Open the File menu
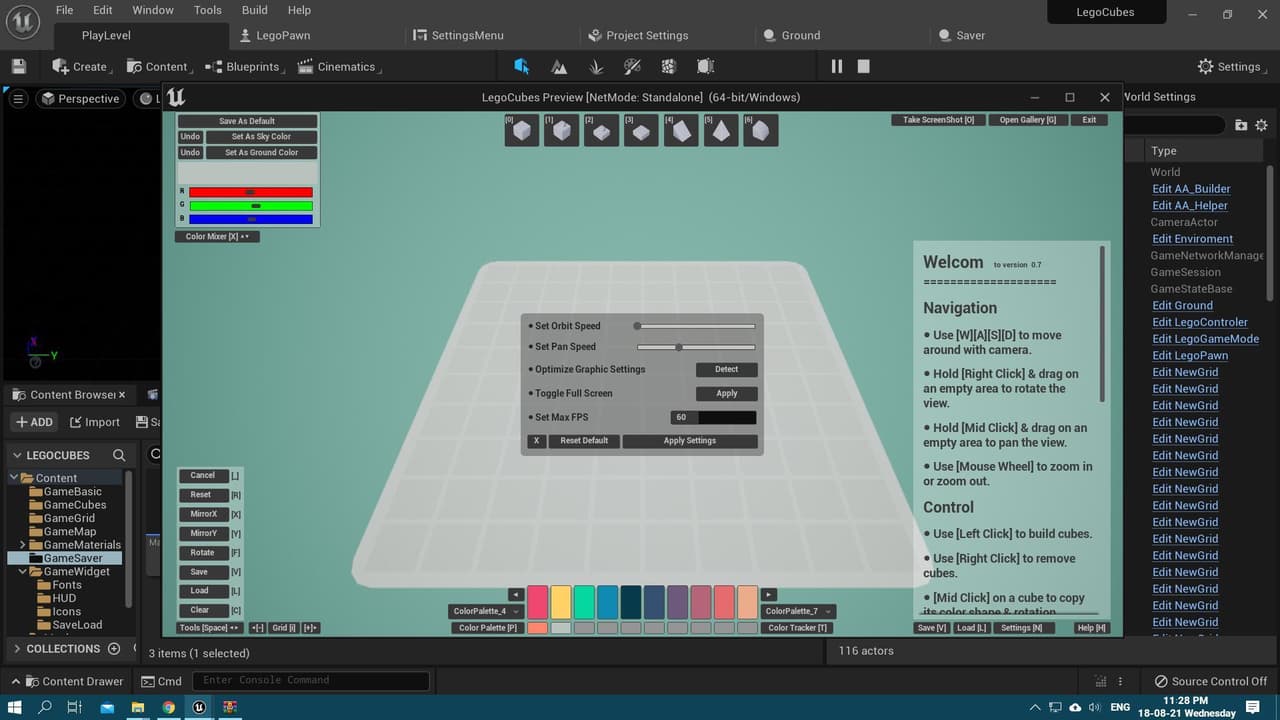1280x720 pixels. pos(65,10)
